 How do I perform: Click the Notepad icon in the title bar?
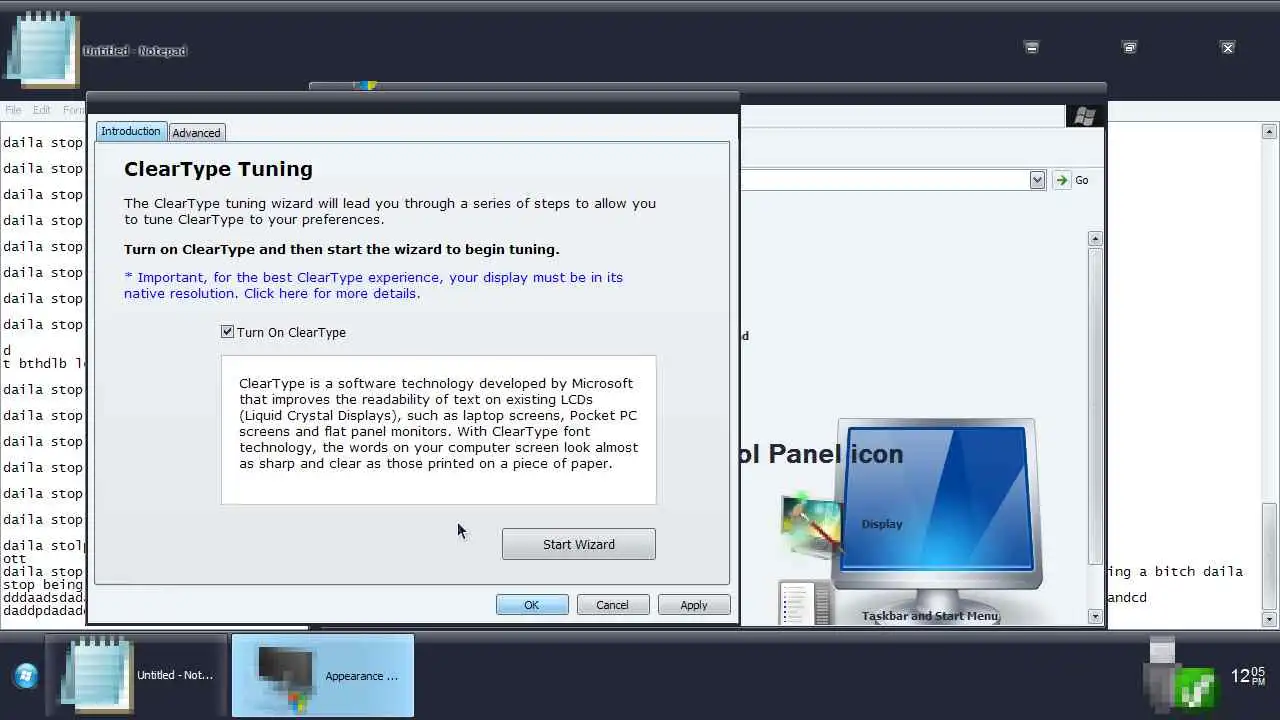[x=42, y=50]
